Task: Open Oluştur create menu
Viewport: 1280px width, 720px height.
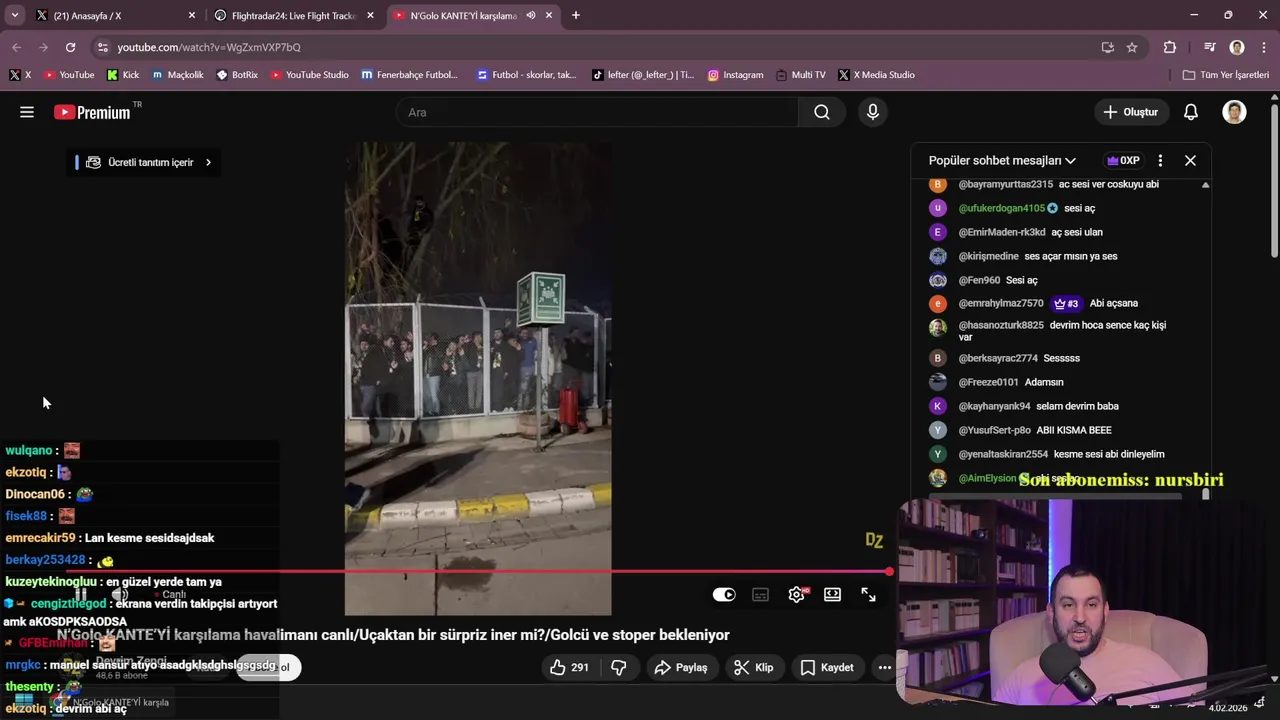Action: click(1130, 112)
